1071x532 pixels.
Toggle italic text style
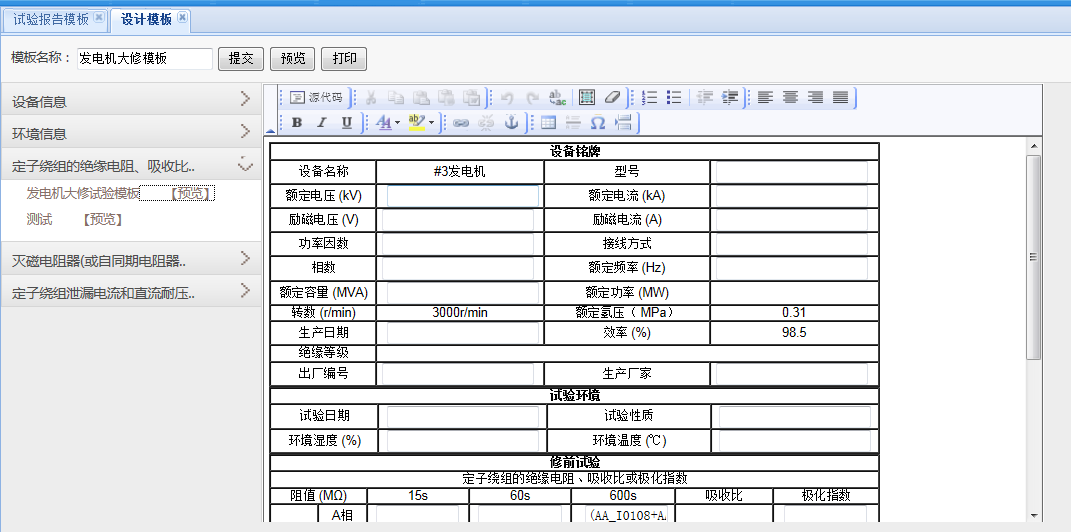321,123
